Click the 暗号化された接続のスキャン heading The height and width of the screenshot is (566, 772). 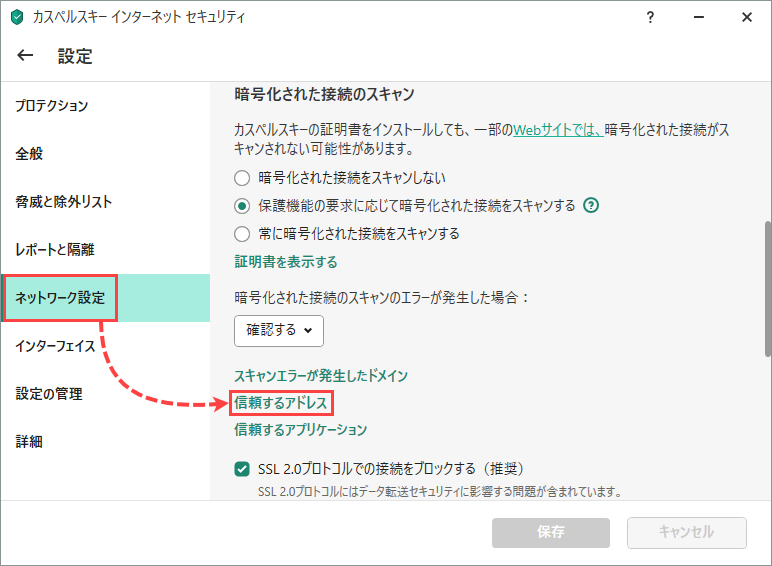click(x=324, y=94)
